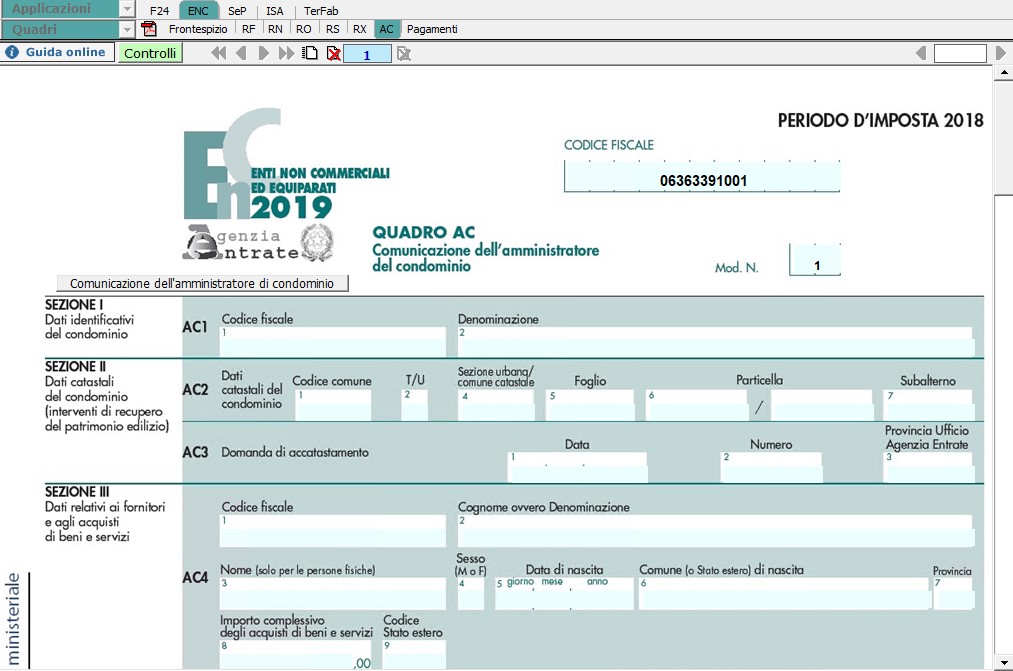The image size is (1013, 671).
Task: Open the ISA application tab
Action: coord(274,10)
